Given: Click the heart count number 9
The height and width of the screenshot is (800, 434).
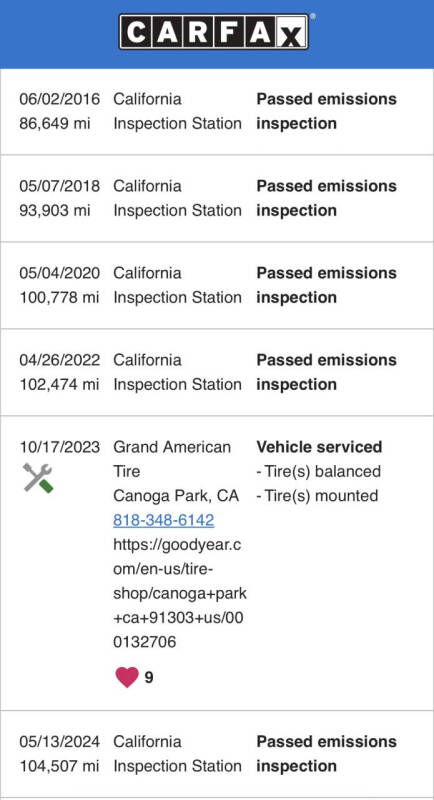Looking at the screenshot, I should pyautogui.click(x=149, y=678).
